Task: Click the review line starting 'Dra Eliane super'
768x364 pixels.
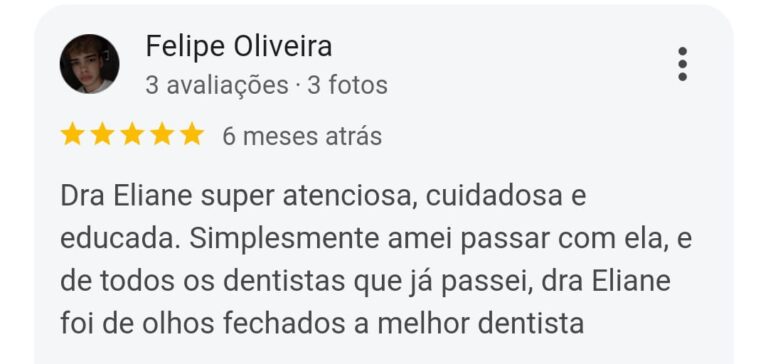Action: coord(323,197)
